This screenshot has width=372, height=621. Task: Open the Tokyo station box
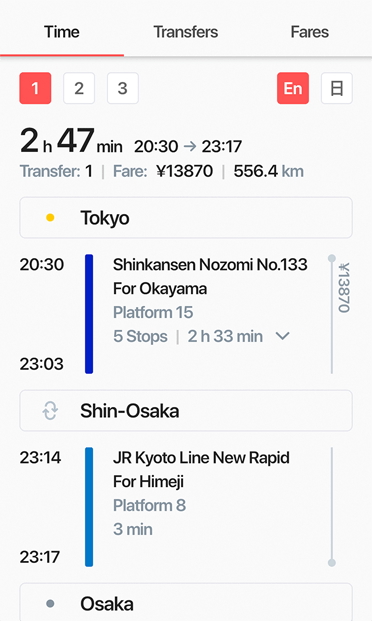tap(186, 217)
